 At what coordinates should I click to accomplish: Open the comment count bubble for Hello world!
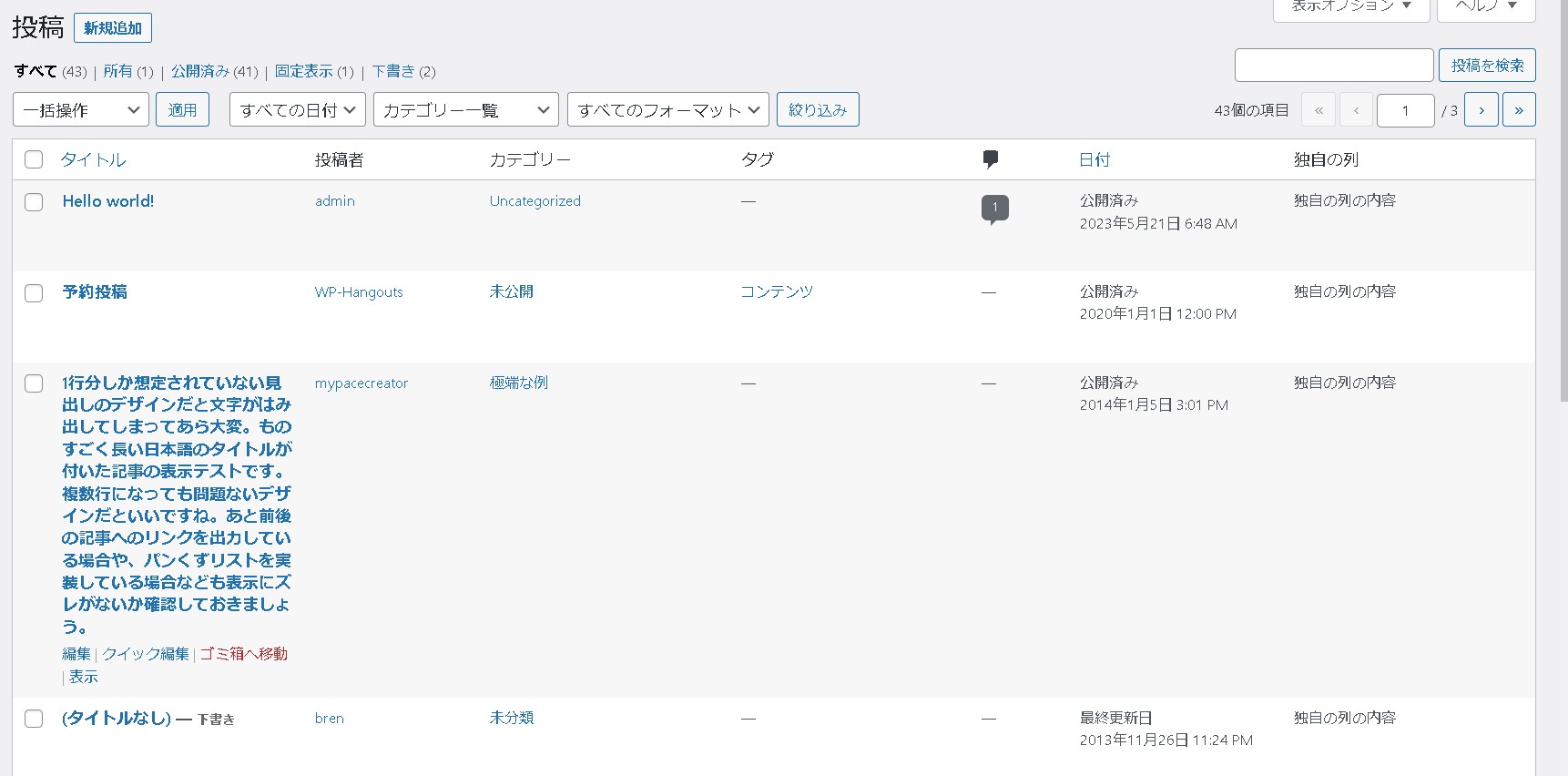coord(994,208)
